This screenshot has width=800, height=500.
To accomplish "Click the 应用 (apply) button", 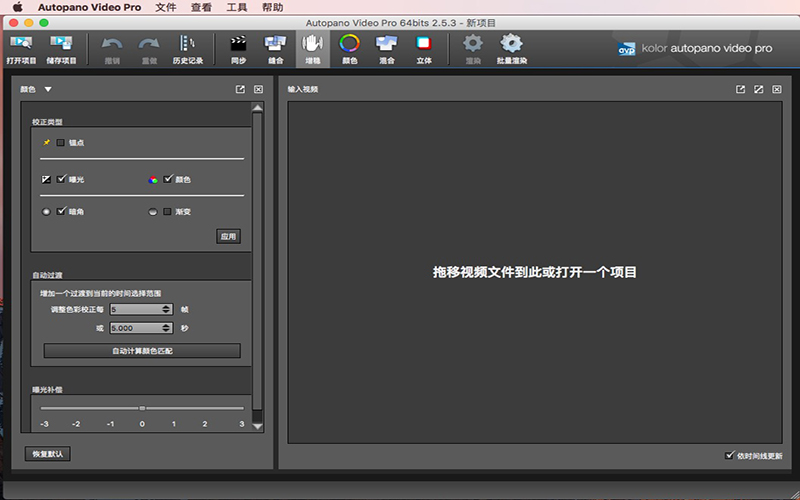I will coord(228,236).
